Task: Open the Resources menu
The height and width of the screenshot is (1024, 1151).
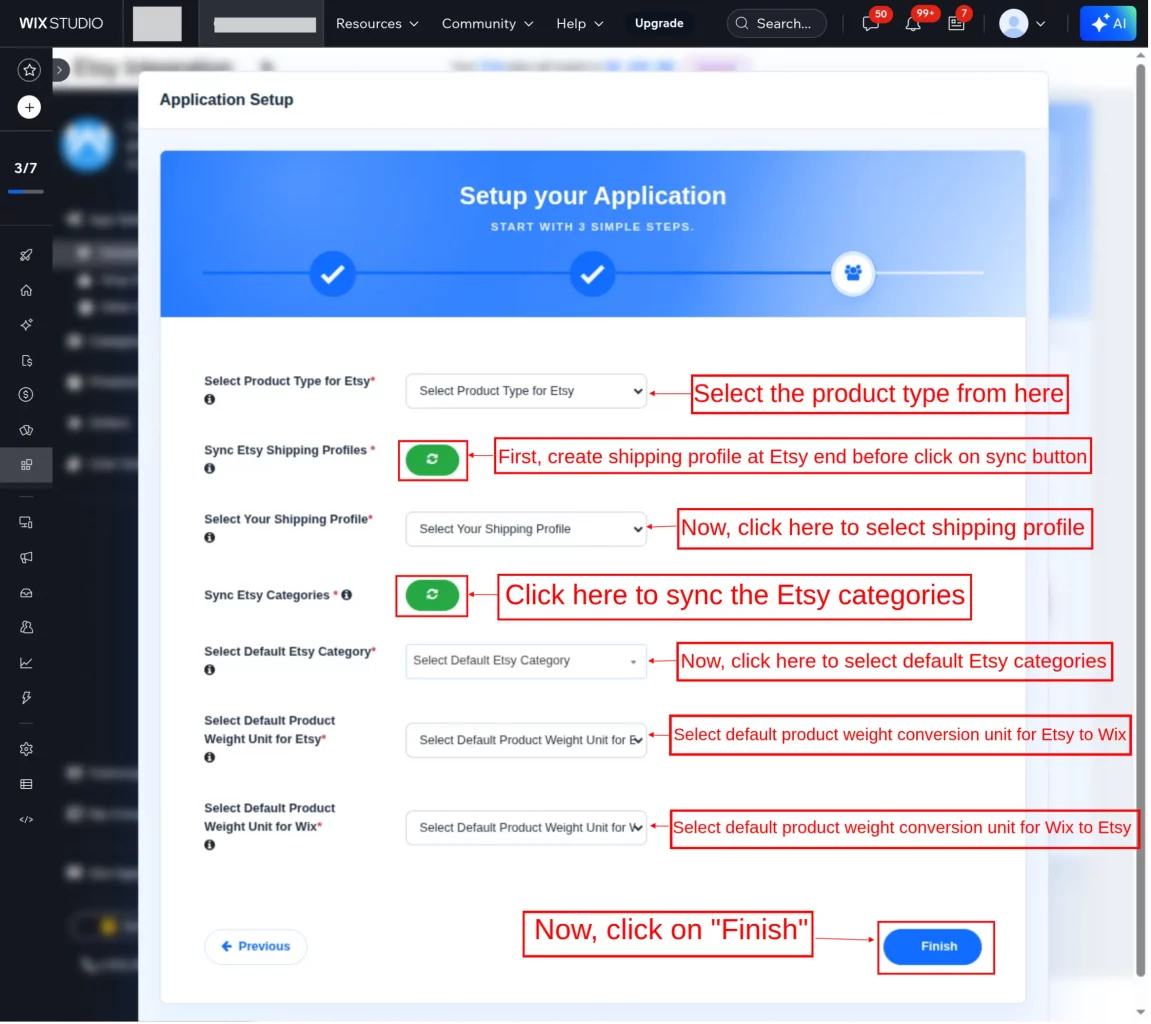Action: click(377, 23)
